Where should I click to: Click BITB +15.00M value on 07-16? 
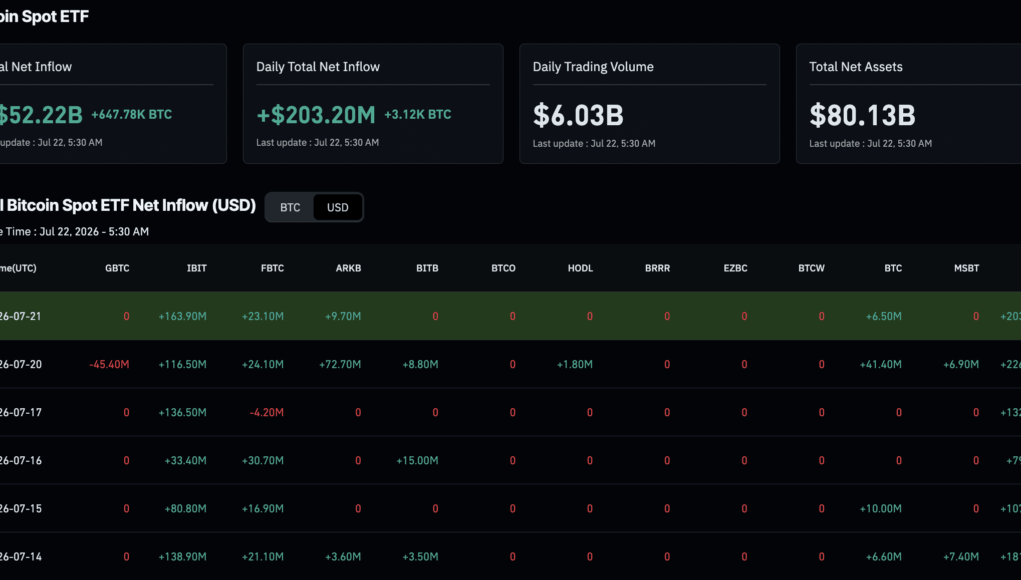pos(417,461)
